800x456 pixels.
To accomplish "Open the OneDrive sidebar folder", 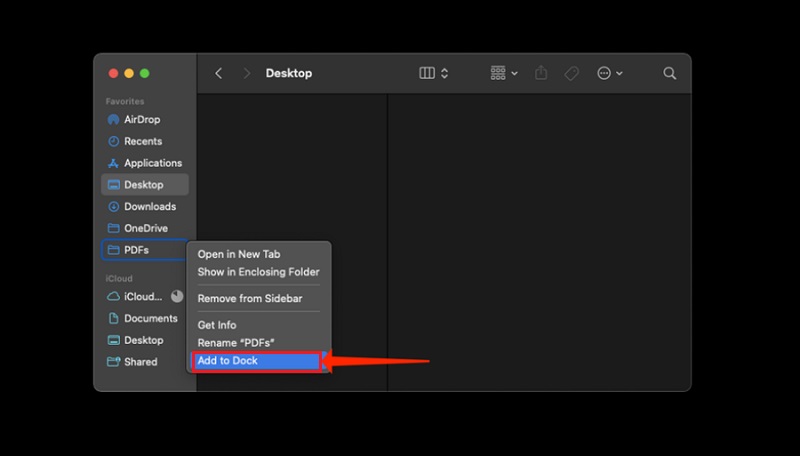I will pyautogui.click(x=145, y=229).
